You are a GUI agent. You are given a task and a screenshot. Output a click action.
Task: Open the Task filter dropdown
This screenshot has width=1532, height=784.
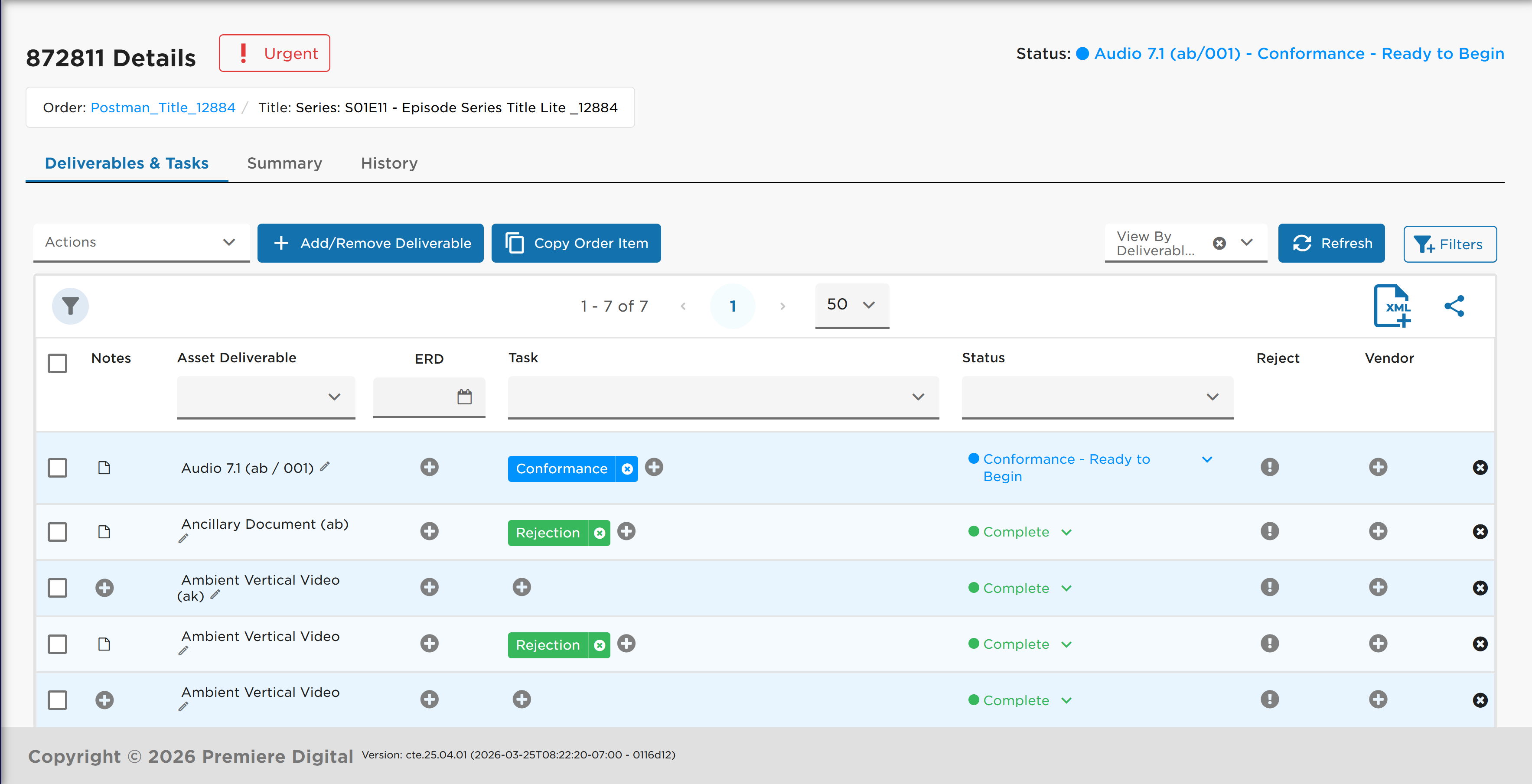tap(723, 397)
